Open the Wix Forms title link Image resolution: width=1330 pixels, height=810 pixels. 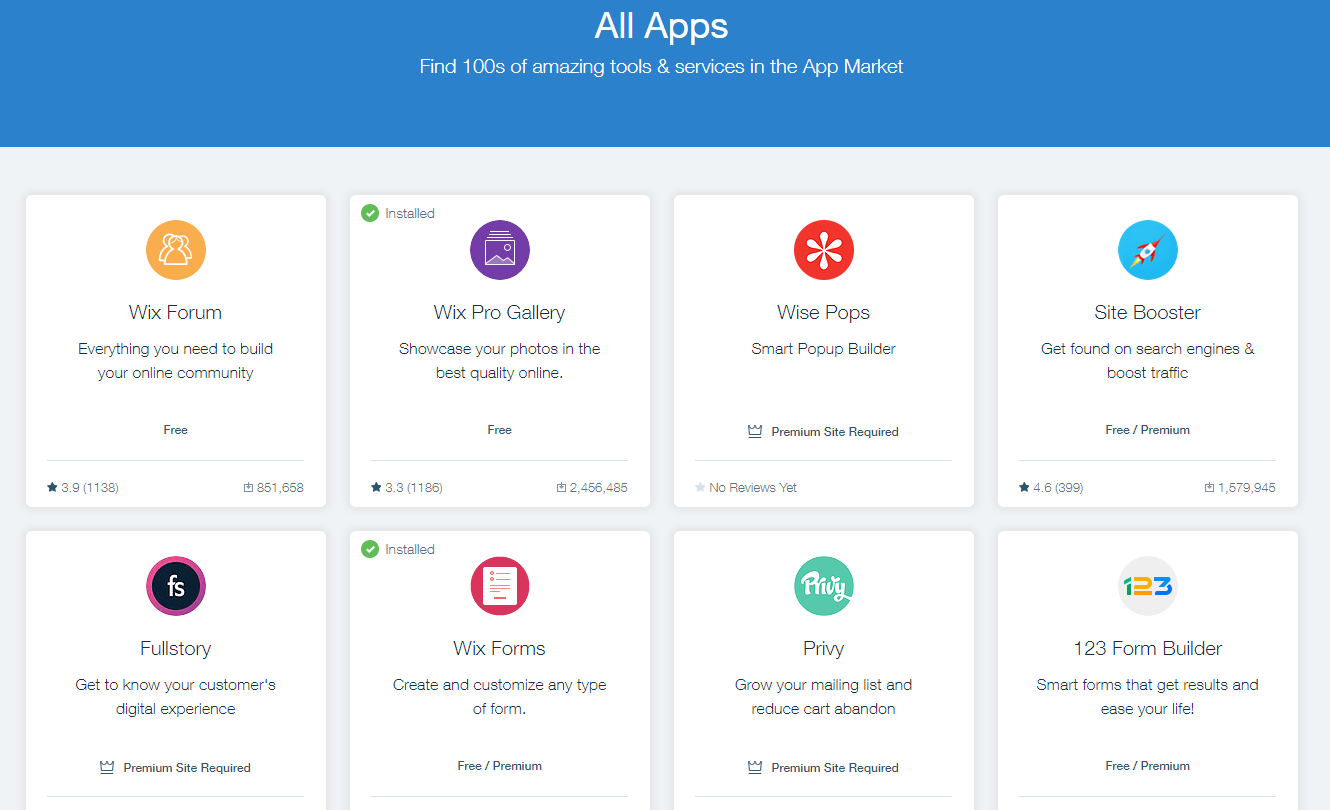point(500,648)
